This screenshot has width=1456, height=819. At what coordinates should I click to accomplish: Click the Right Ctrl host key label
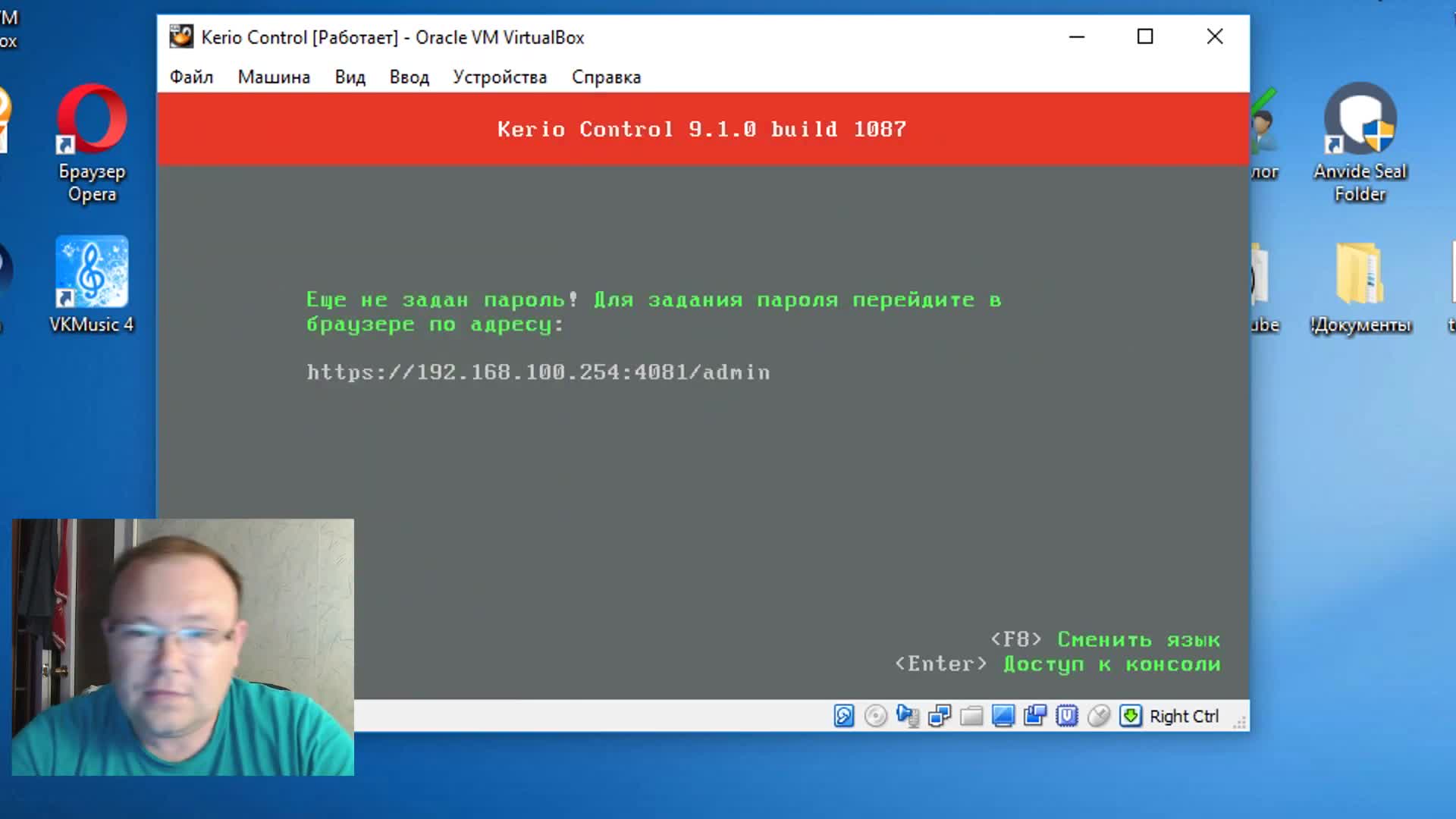(1184, 717)
